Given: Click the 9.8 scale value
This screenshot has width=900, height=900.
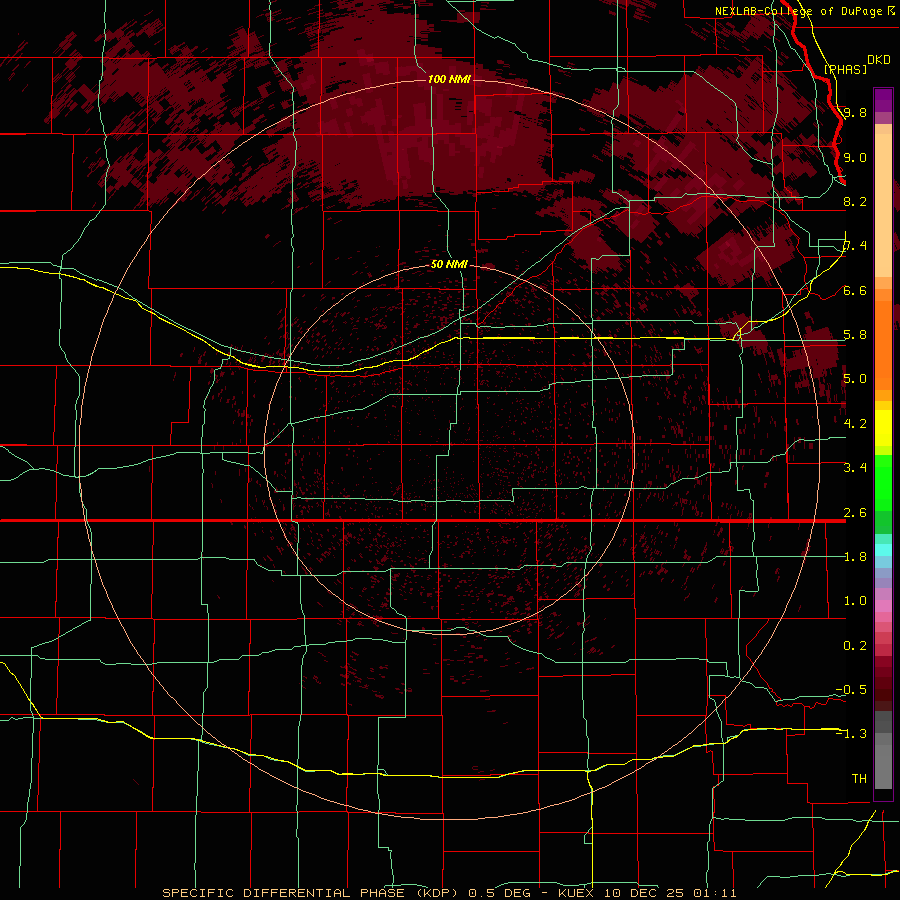Looking at the screenshot, I should point(855,112).
